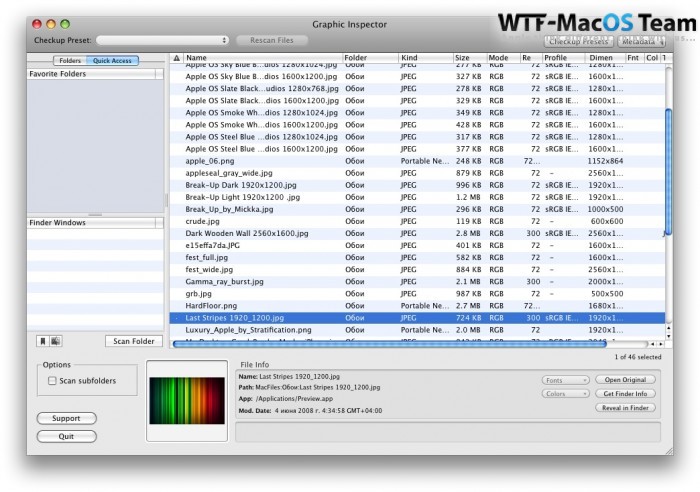This screenshot has width=700, height=492.
Task: Sort the list by the Size column
Action: pyautogui.click(x=470, y=58)
